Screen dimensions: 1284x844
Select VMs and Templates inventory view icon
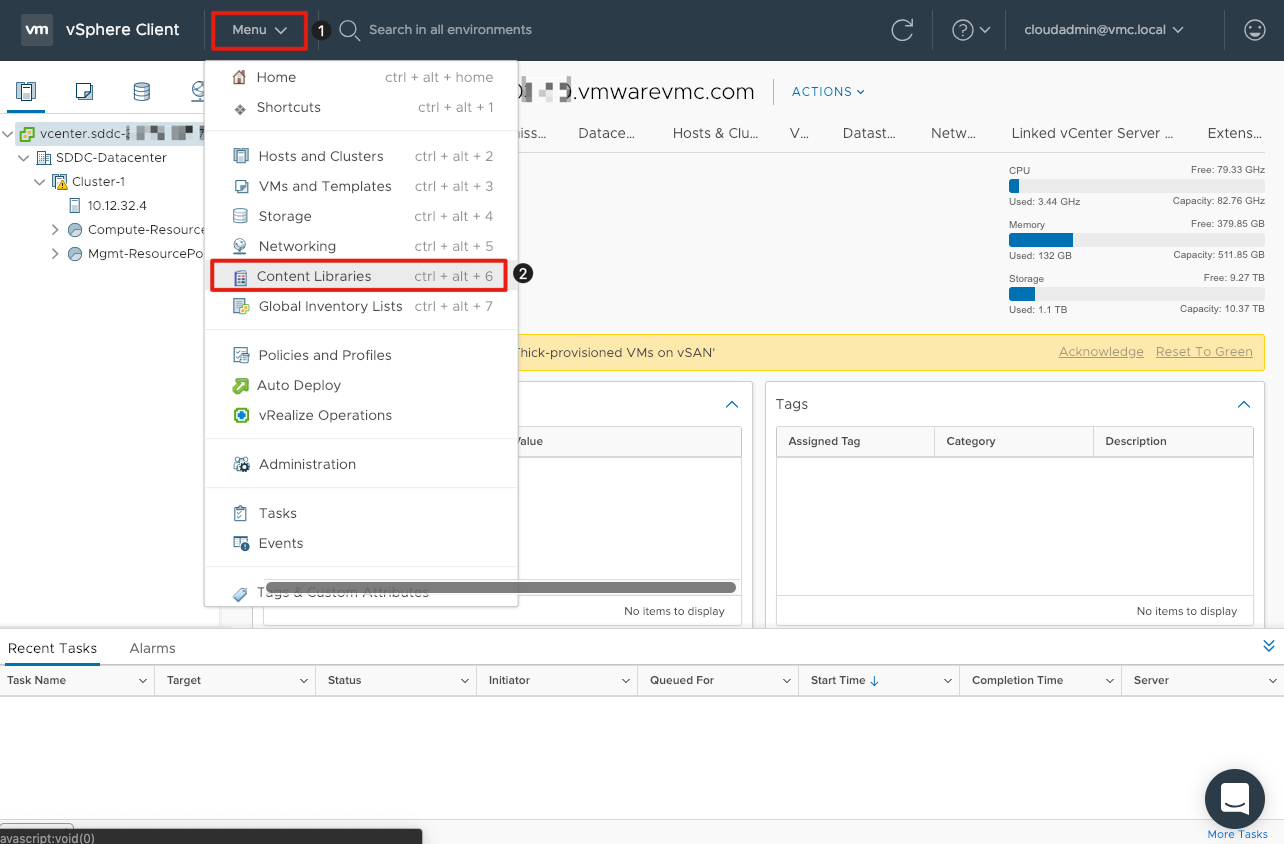point(84,92)
